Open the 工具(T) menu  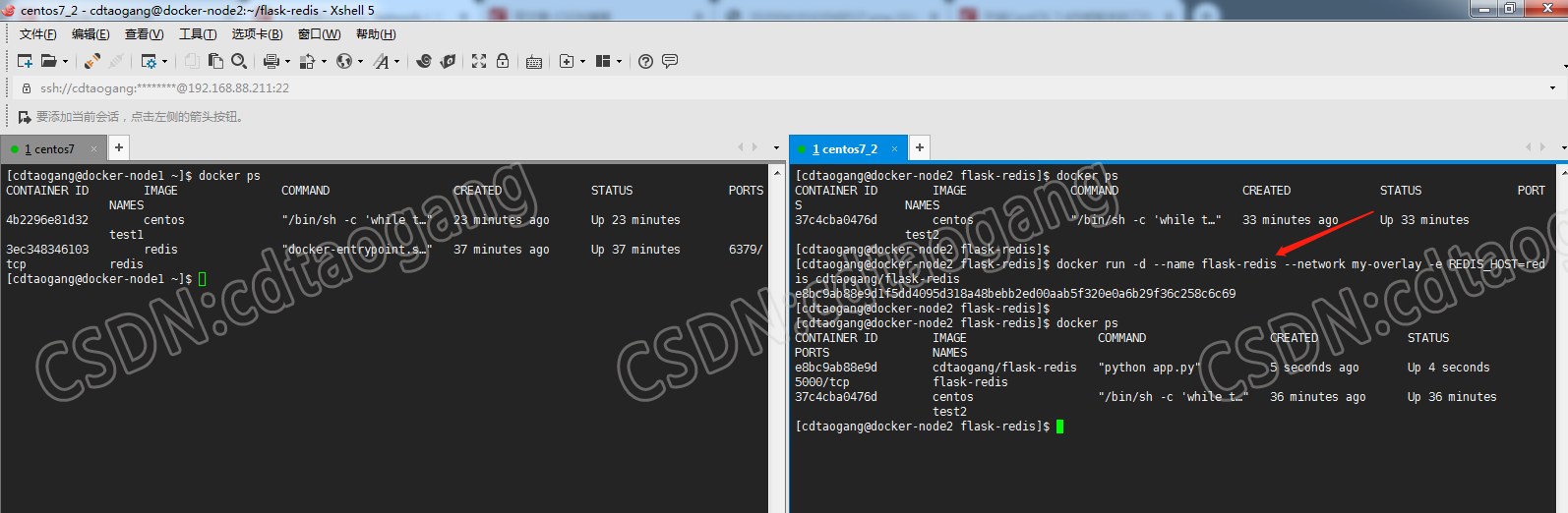(198, 34)
